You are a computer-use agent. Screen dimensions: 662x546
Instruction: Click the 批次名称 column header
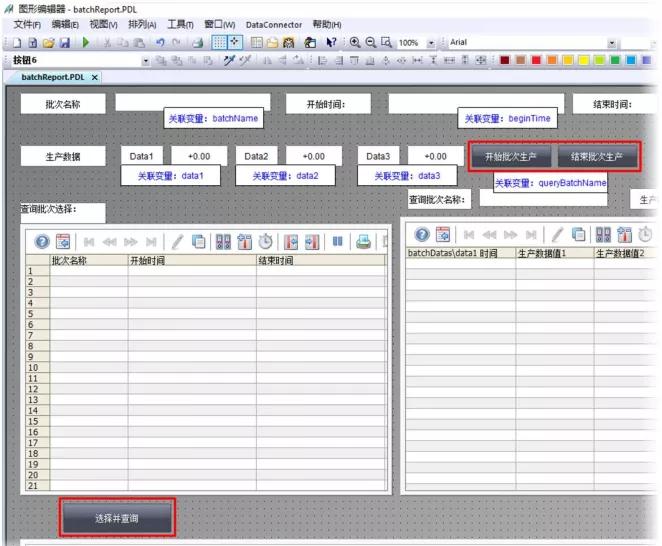(89, 261)
